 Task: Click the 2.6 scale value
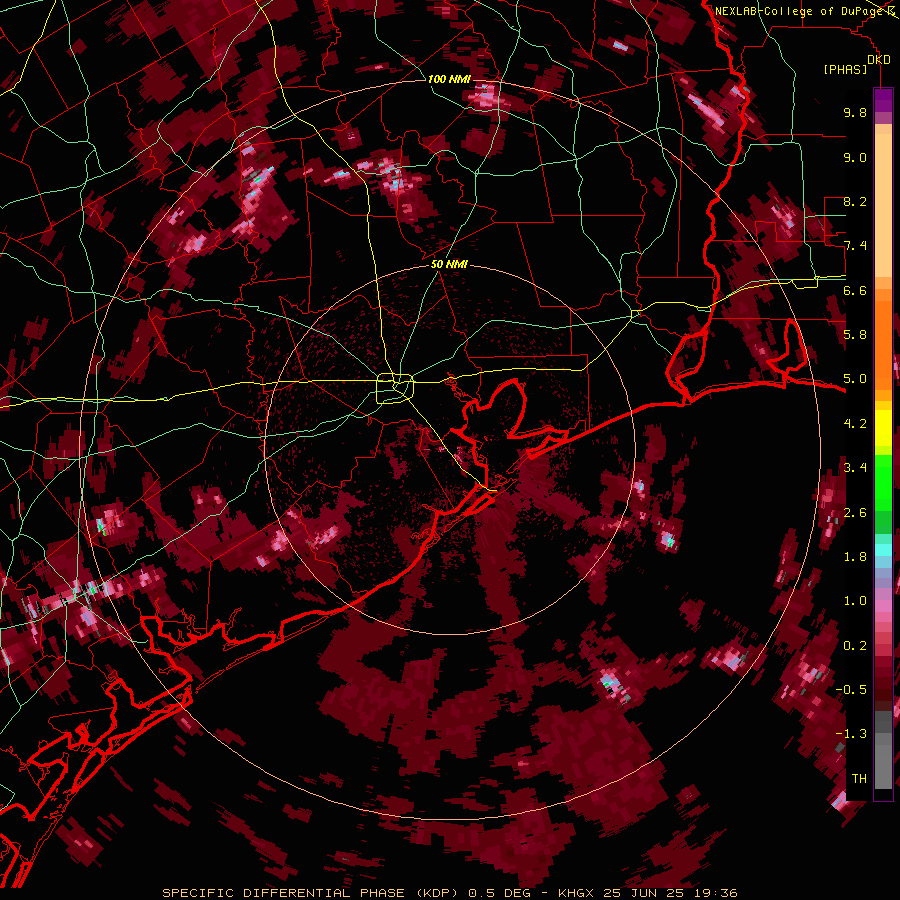tap(855, 513)
